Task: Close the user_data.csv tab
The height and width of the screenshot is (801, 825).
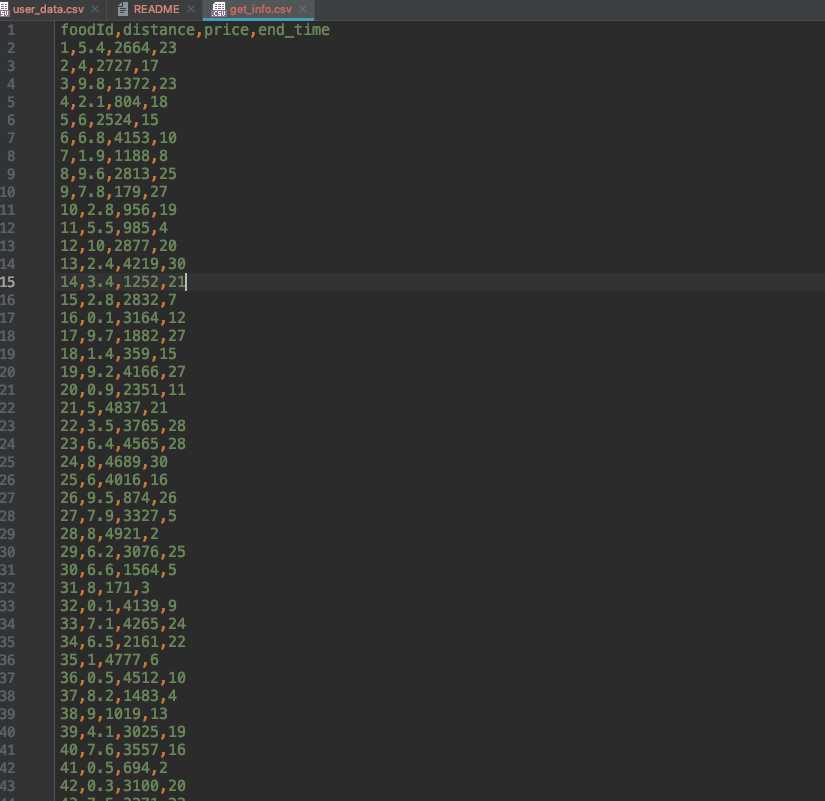Action: (95, 9)
